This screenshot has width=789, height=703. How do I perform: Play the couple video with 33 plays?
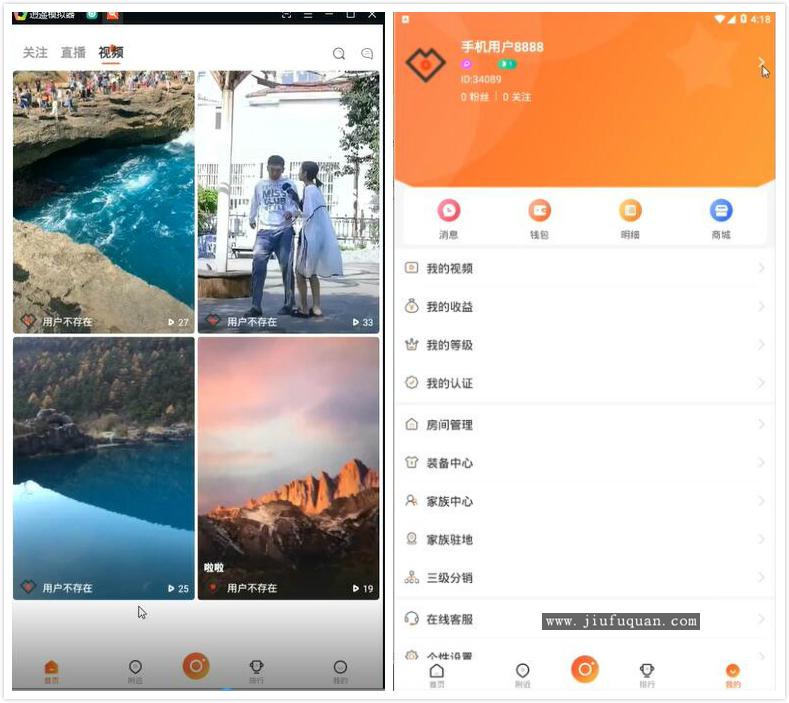tap(288, 202)
